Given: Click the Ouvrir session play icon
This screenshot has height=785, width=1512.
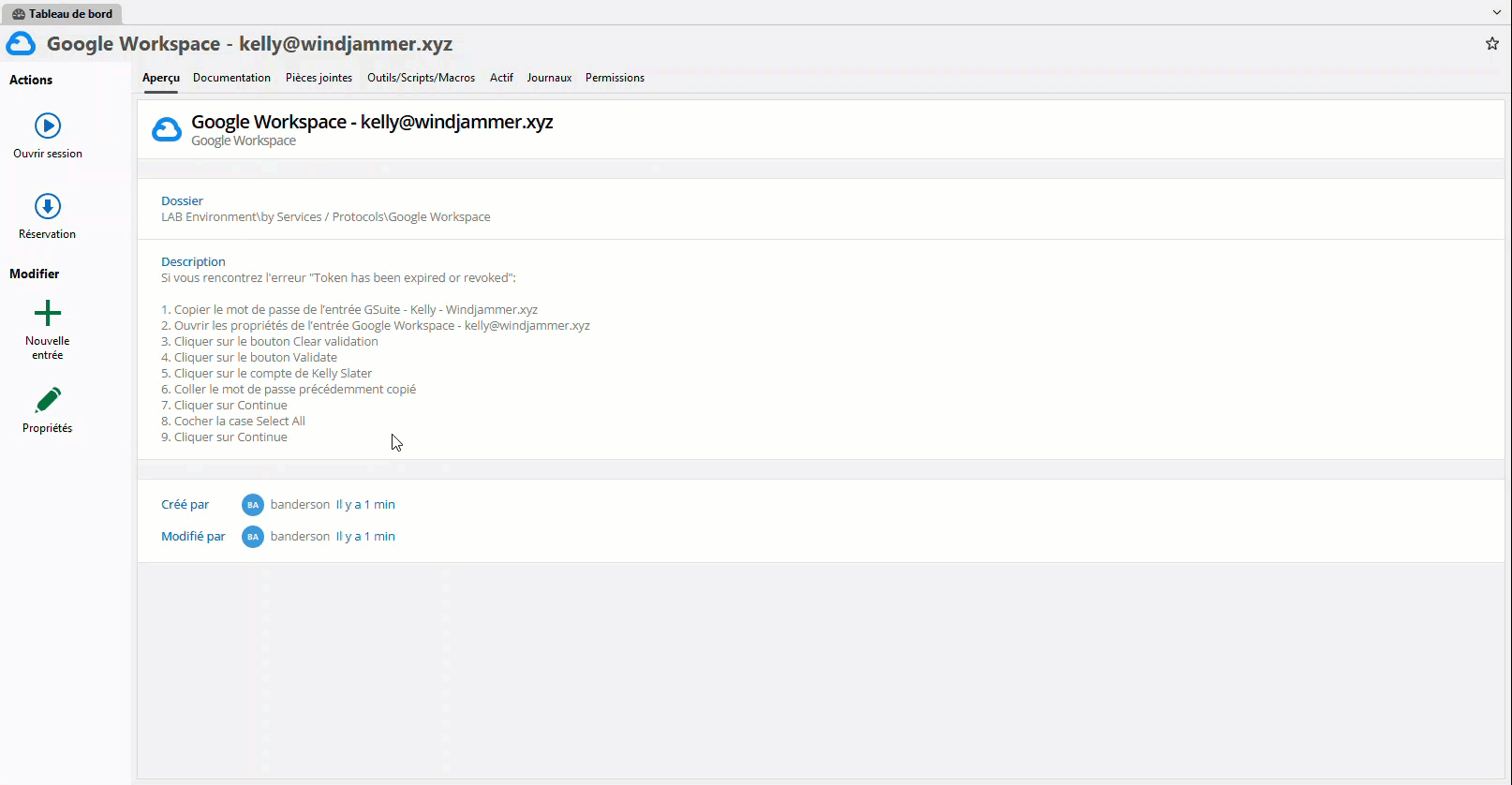Looking at the screenshot, I should tap(48, 126).
